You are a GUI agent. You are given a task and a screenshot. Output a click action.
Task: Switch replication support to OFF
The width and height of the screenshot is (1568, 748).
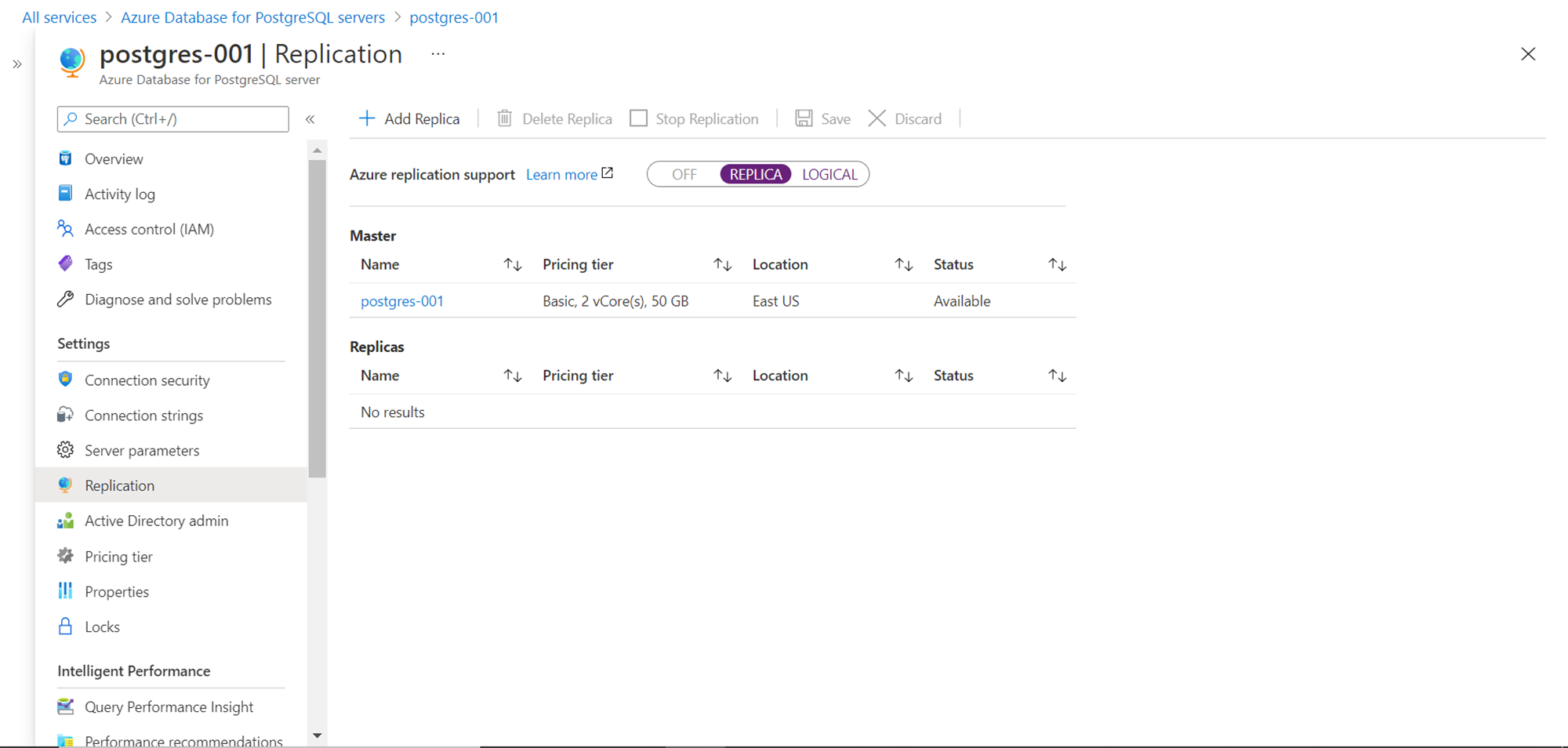pyautogui.click(x=684, y=174)
